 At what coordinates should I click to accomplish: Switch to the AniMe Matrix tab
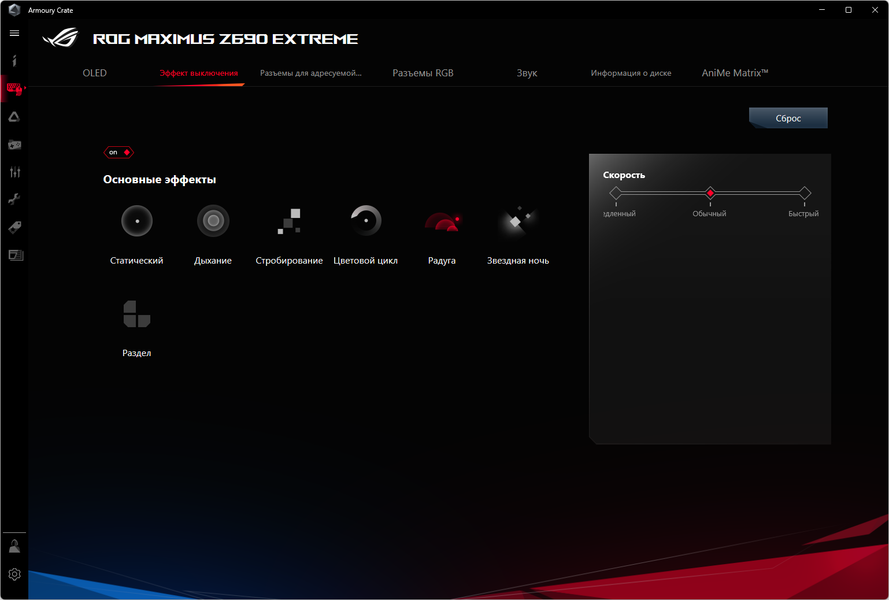(x=735, y=73)
